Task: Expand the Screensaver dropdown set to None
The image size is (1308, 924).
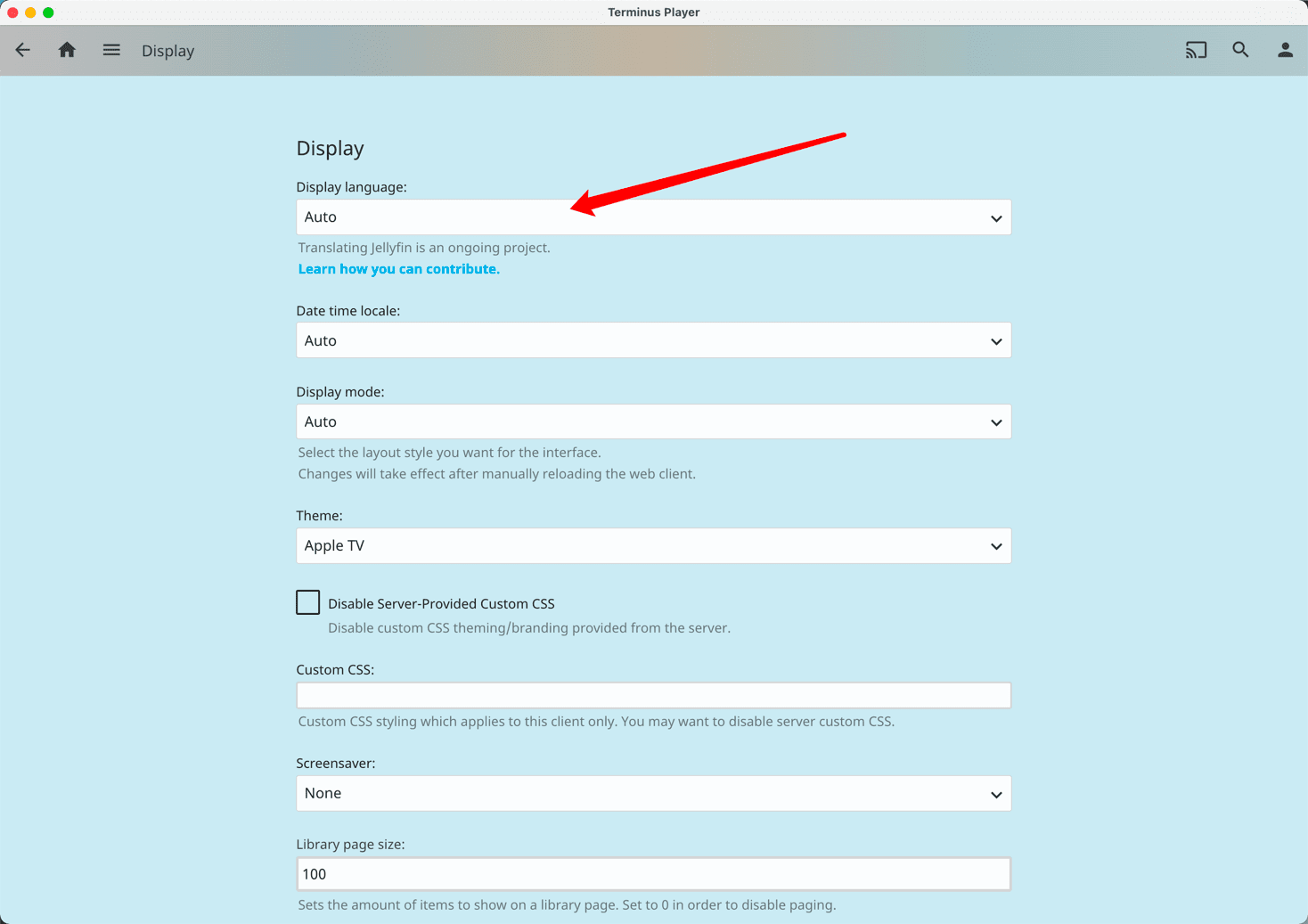Action: (x=653, y=793)
